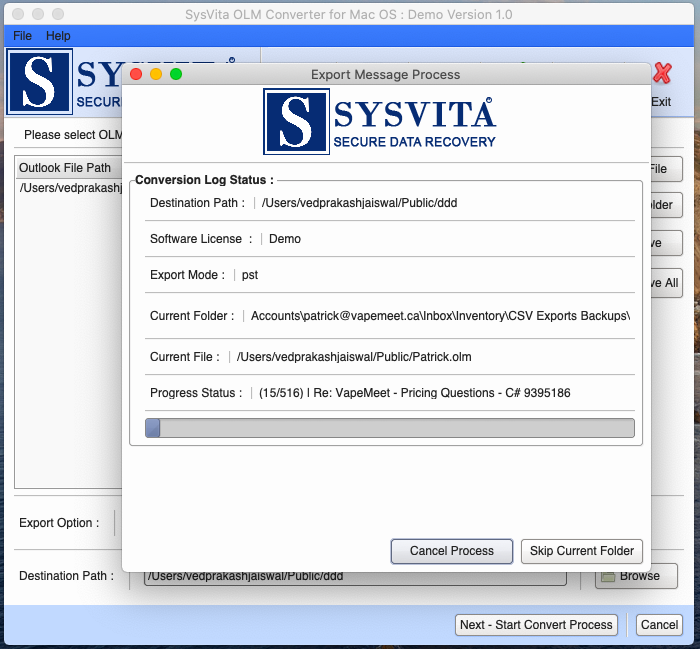Viewport: 700px width, 649px height.
Task: Select the /Users/vedprakashj file row
Action: point(69,188)
